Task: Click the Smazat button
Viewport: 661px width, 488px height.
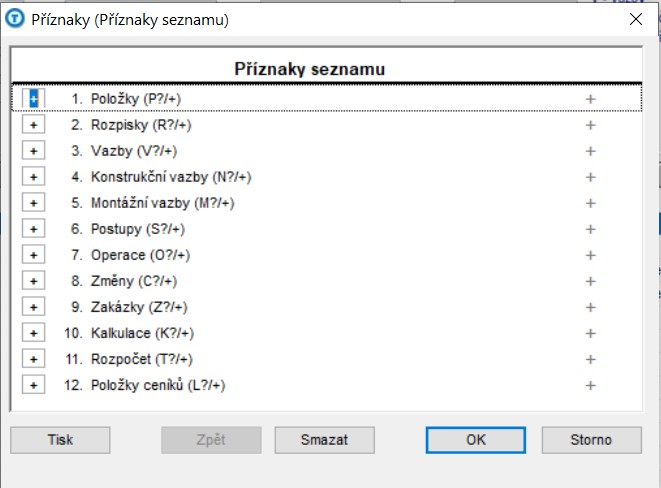Action: [x=324, y=439]
